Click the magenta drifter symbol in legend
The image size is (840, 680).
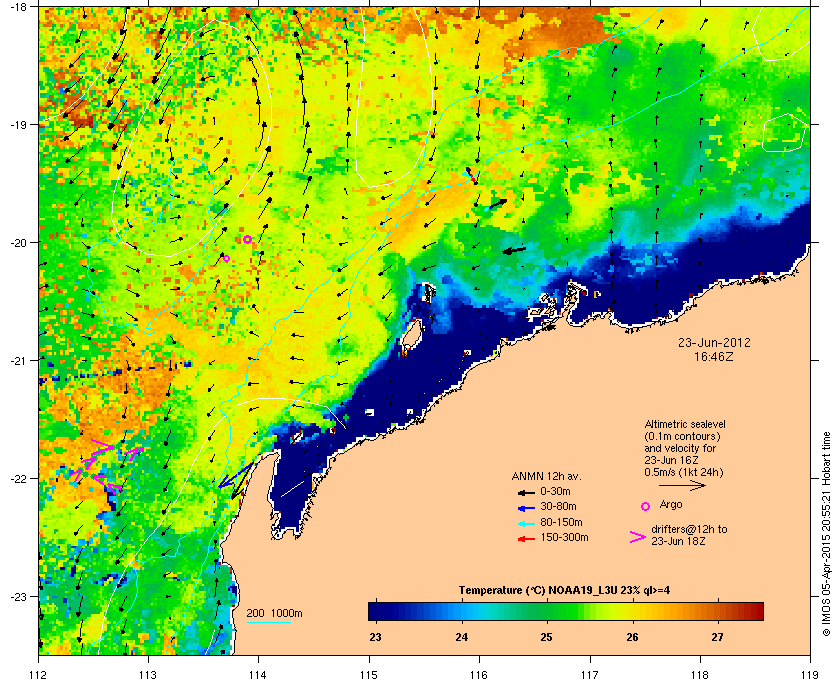[x=638, y=537]
